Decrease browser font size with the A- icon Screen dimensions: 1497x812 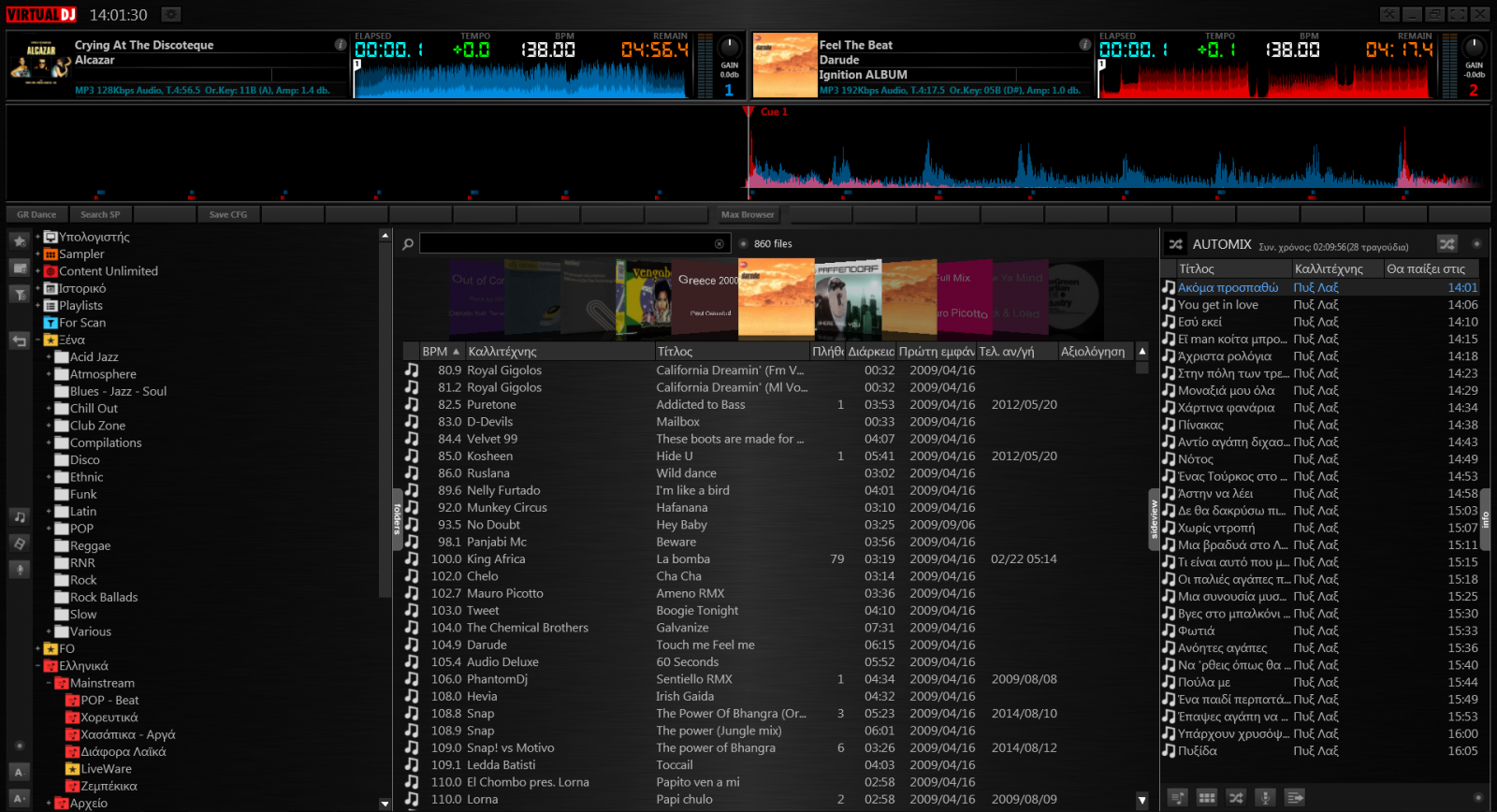pos(20,772)
